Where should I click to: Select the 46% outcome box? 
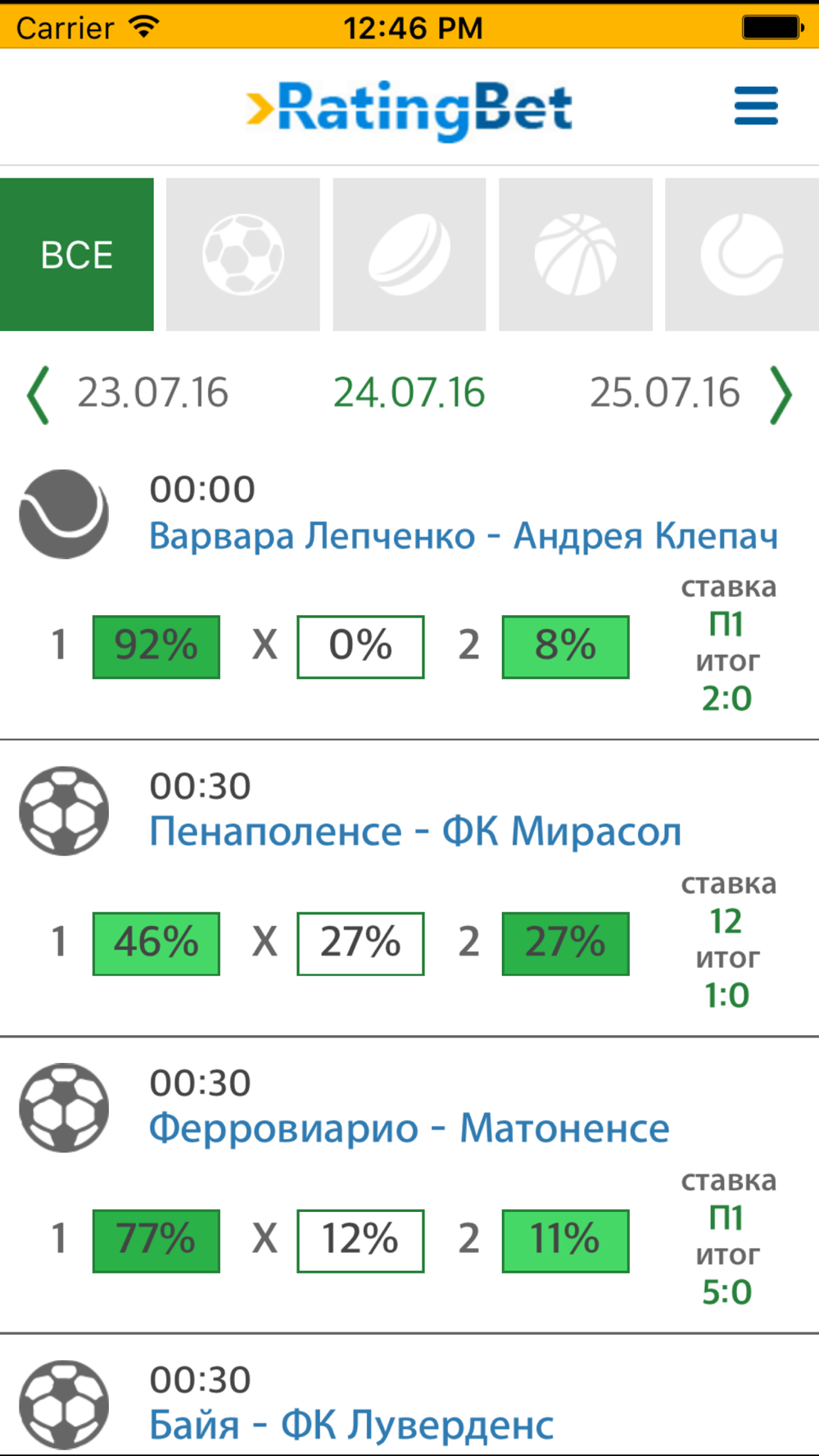[x=156, y=943]
